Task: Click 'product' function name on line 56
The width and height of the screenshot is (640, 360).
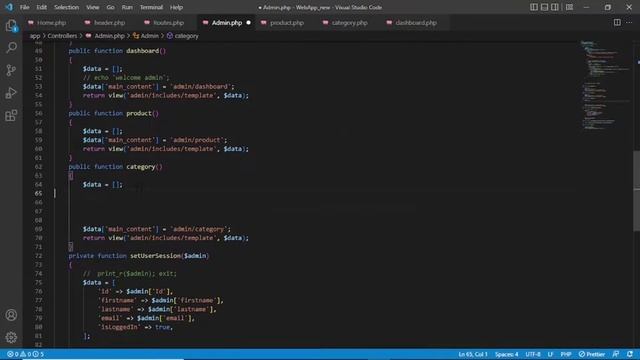Action: (x=139, y=113)
